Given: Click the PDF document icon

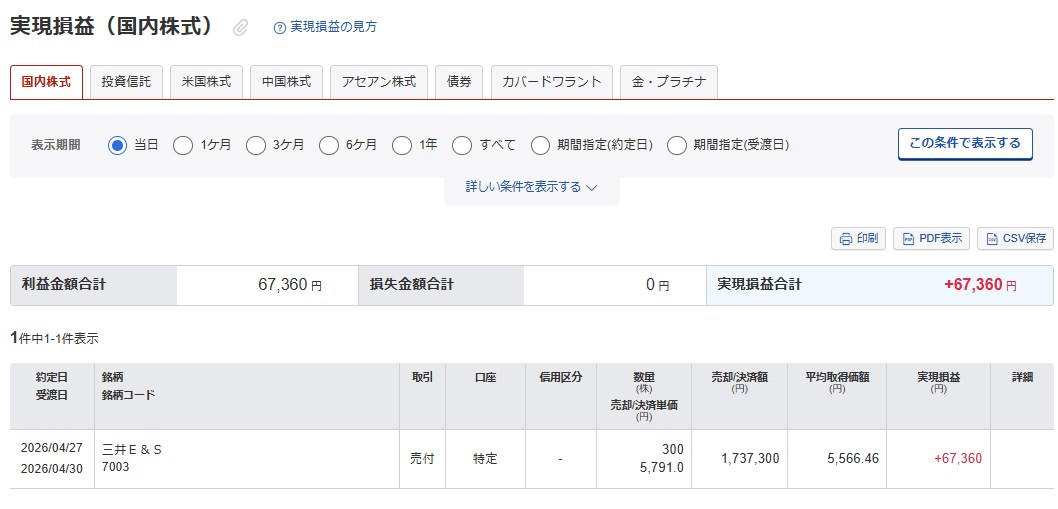Looking at the screenshot, I should [908, 239].
